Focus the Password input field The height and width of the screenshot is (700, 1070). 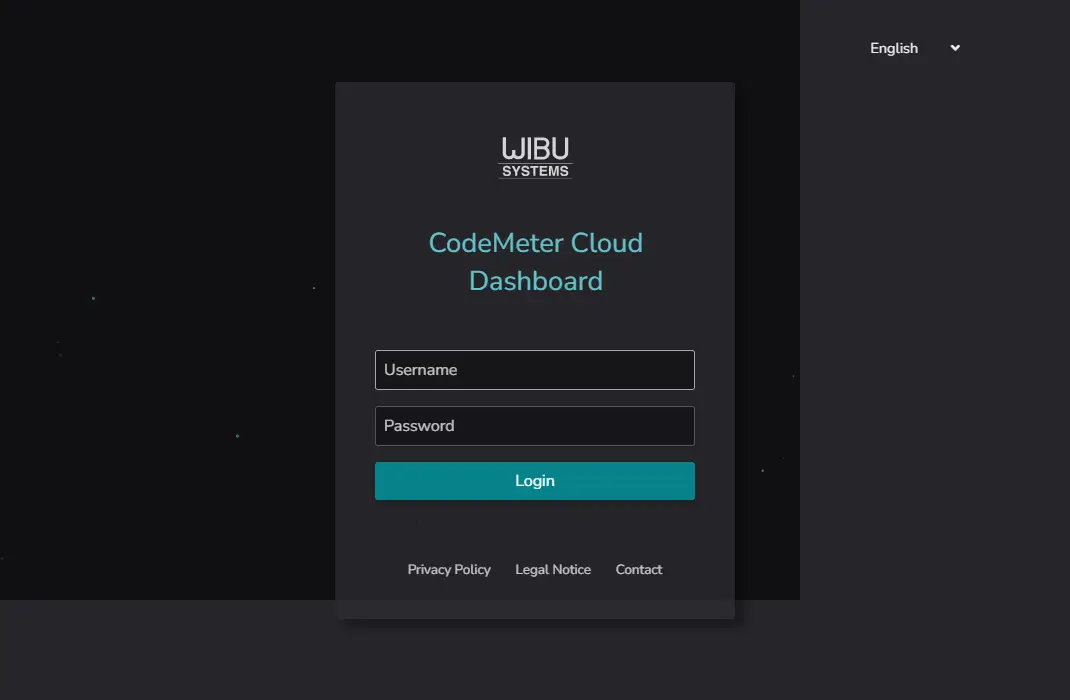coord(535,426)
